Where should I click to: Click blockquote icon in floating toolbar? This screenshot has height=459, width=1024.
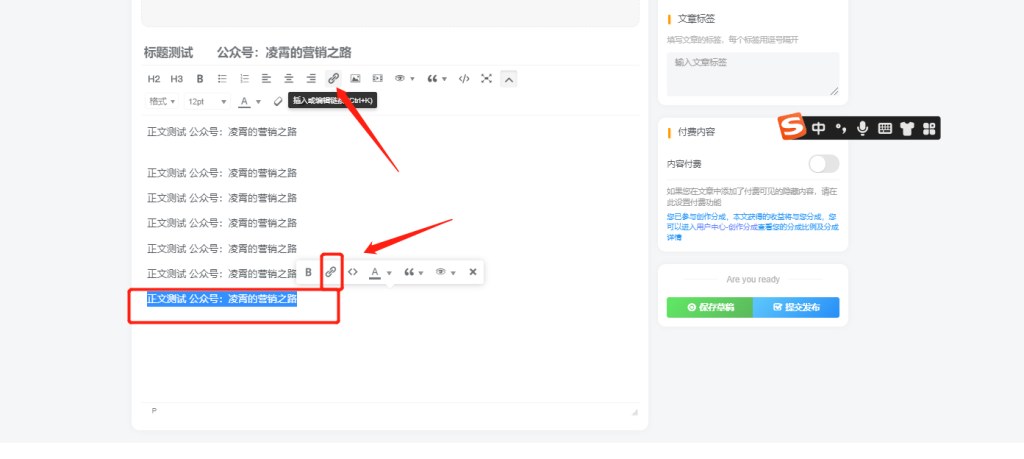409,272
